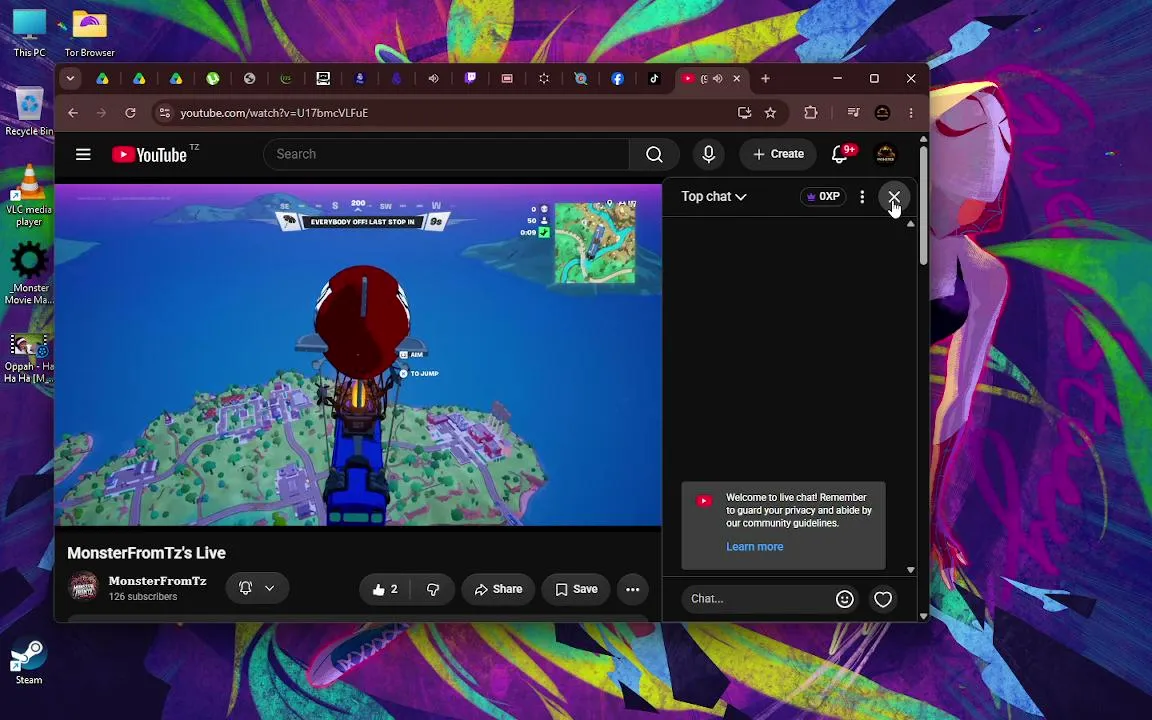Select Monster Movie Ma desktop icon
This screenshot has width=1152, height=720.
29,273
